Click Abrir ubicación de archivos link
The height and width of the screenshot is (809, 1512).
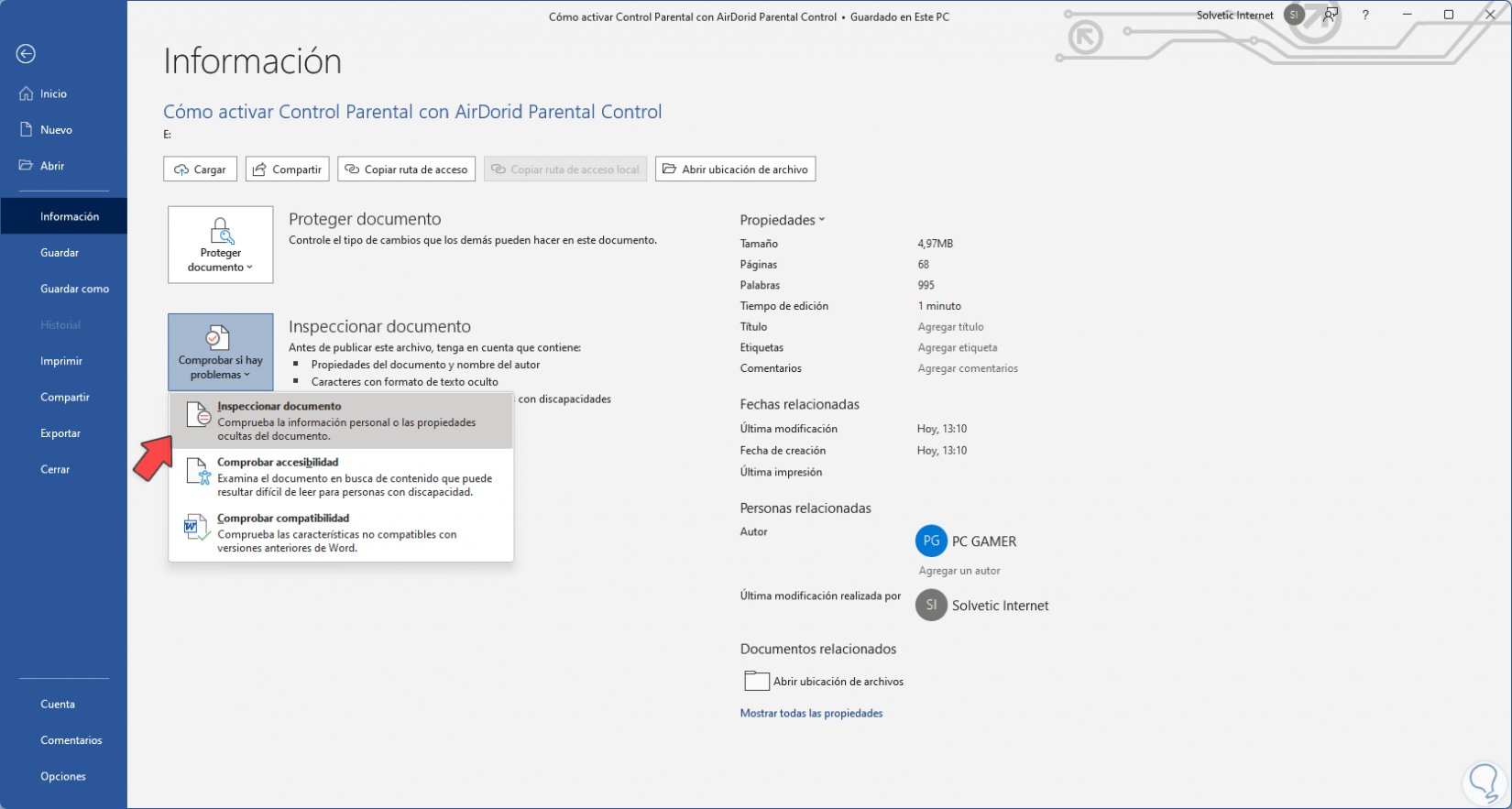(838, 682)
